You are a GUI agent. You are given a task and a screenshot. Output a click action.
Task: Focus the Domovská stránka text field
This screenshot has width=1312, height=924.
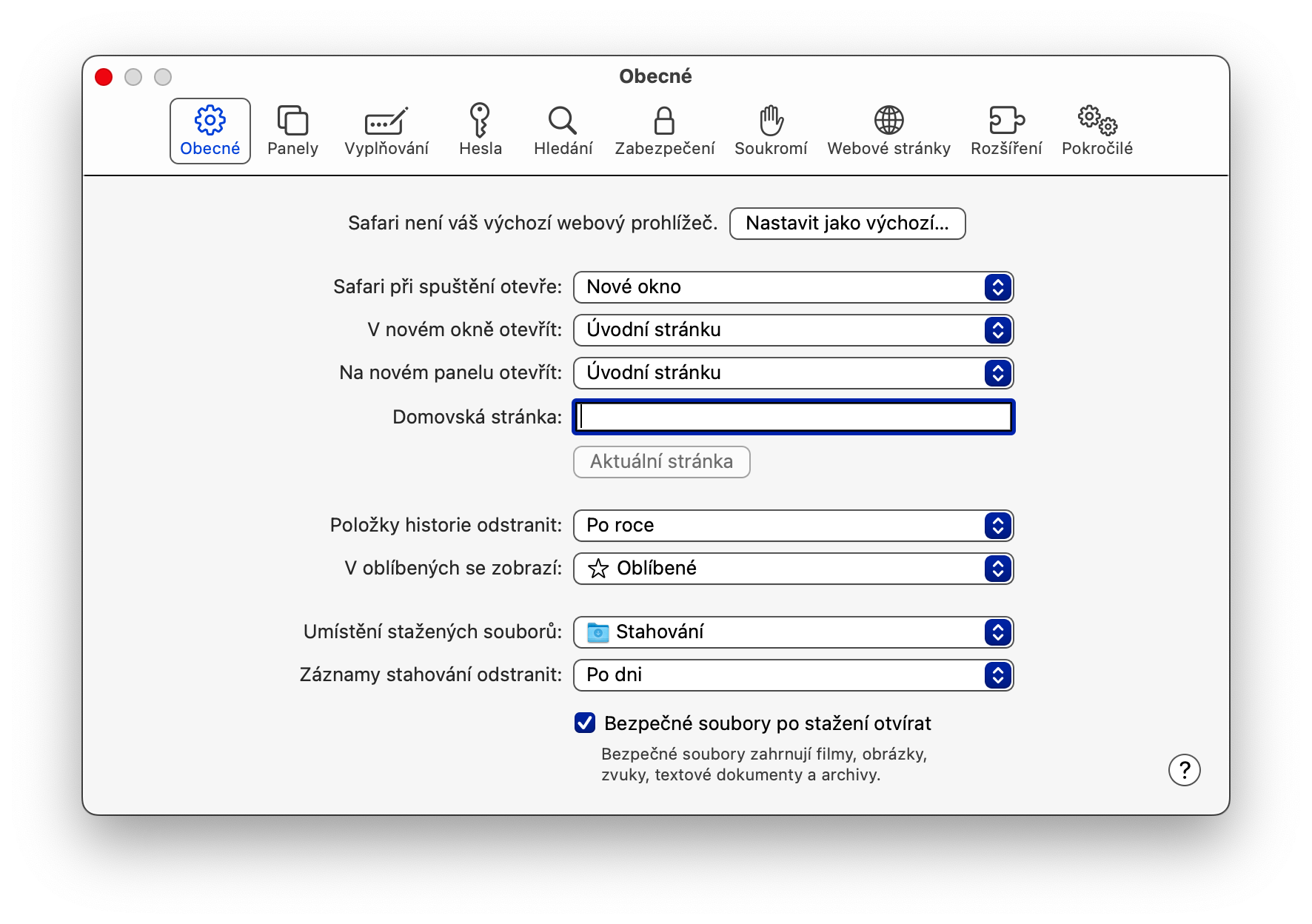793,417
